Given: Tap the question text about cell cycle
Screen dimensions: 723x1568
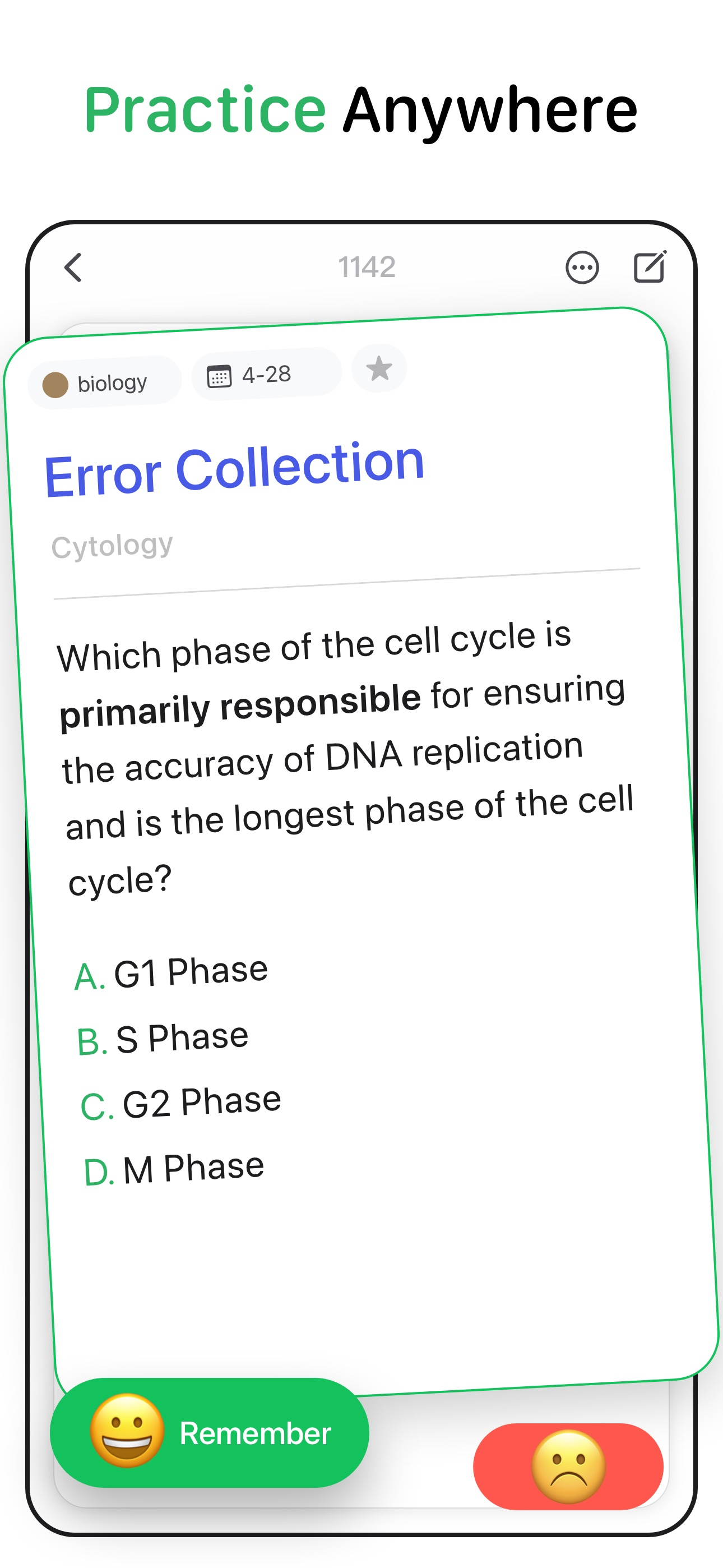Looking at the screenshot, I should tap(346, 758).
